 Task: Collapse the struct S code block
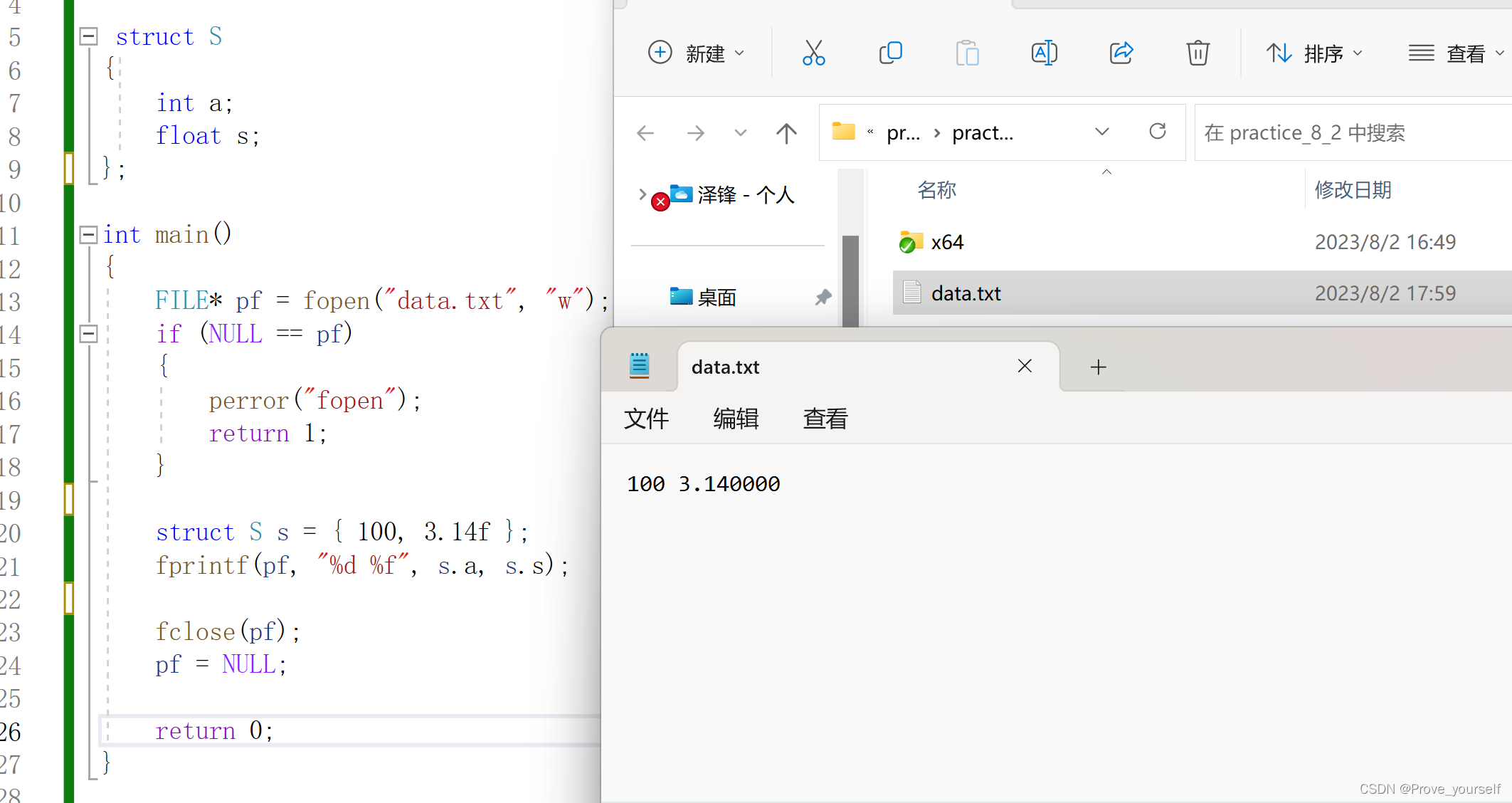(x=88, y=36)
